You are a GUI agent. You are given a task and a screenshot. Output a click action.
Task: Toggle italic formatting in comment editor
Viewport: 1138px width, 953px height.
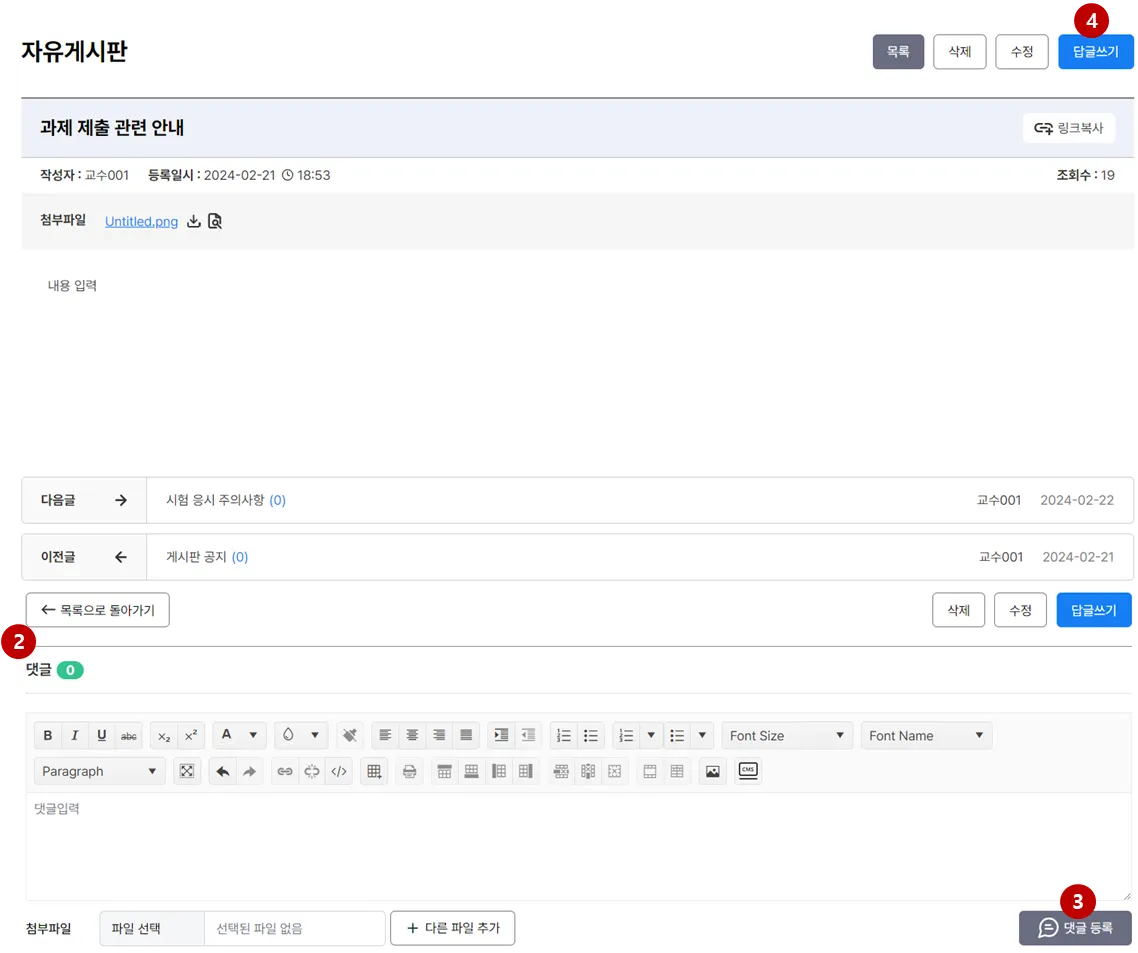(75, 735)
